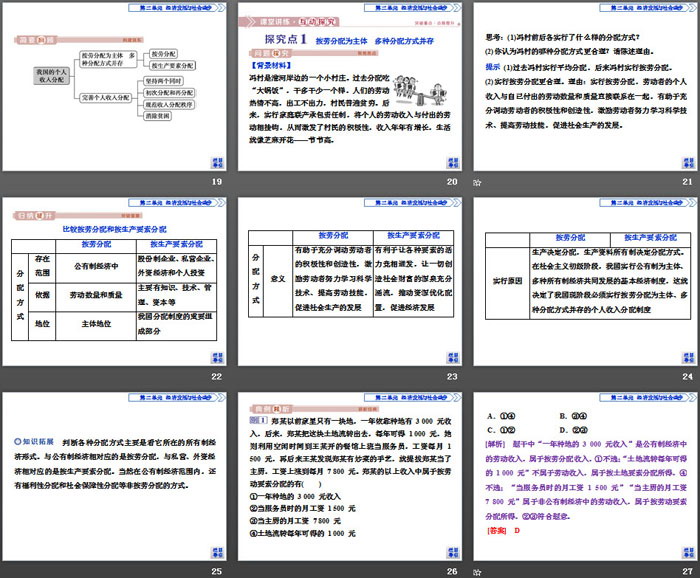The width and height of the screenshot is (700, 578).
Task: Click the 探究点1 heading on slide 20
Action: [285, 39]
